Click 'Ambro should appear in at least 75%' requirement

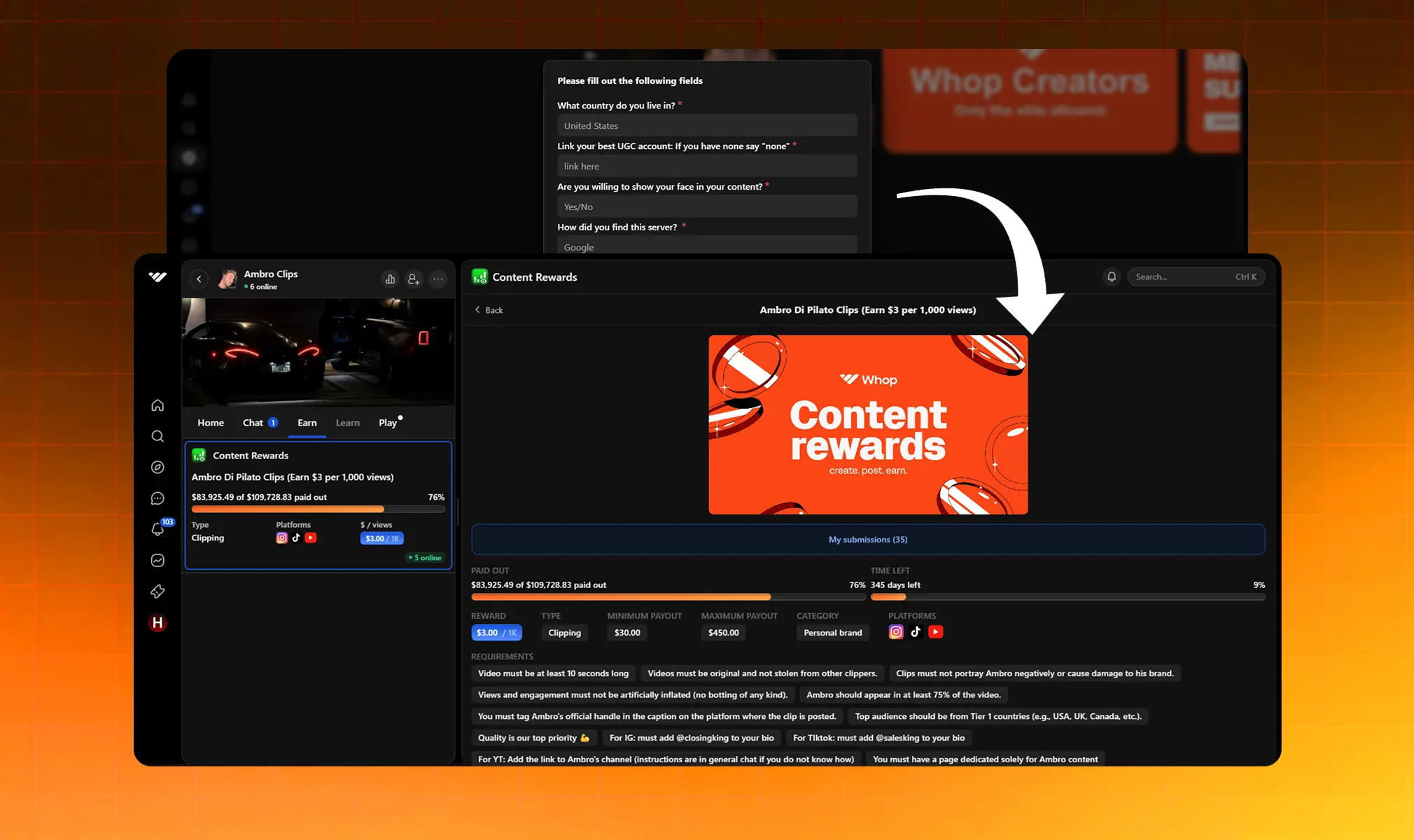tap(903, 695)
